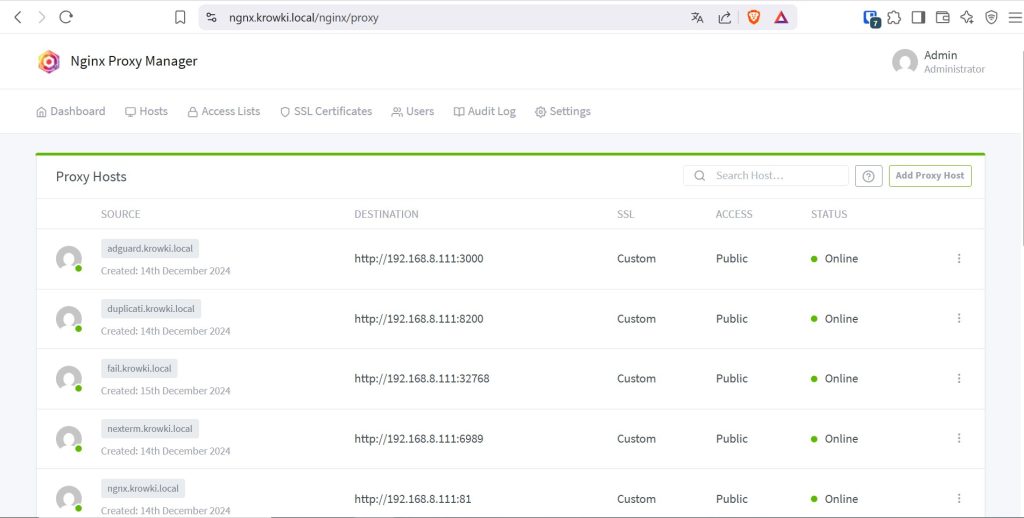
Task: Click the duplicati.krowki.local source link
Action: 151,309
